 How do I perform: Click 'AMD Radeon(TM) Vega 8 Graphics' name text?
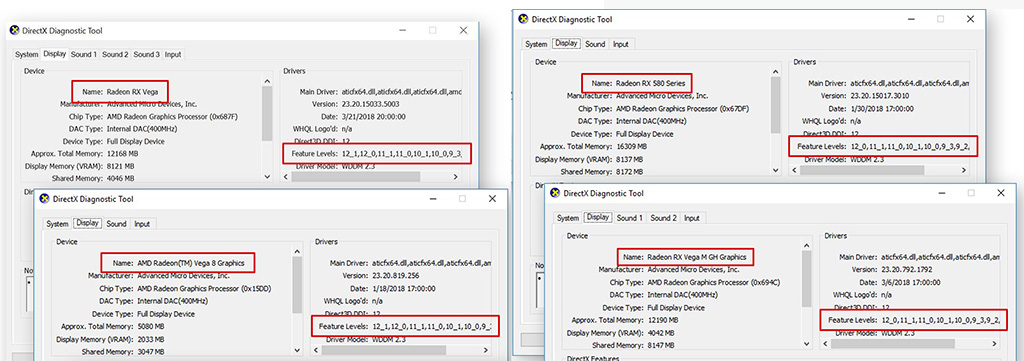(191, 263)
